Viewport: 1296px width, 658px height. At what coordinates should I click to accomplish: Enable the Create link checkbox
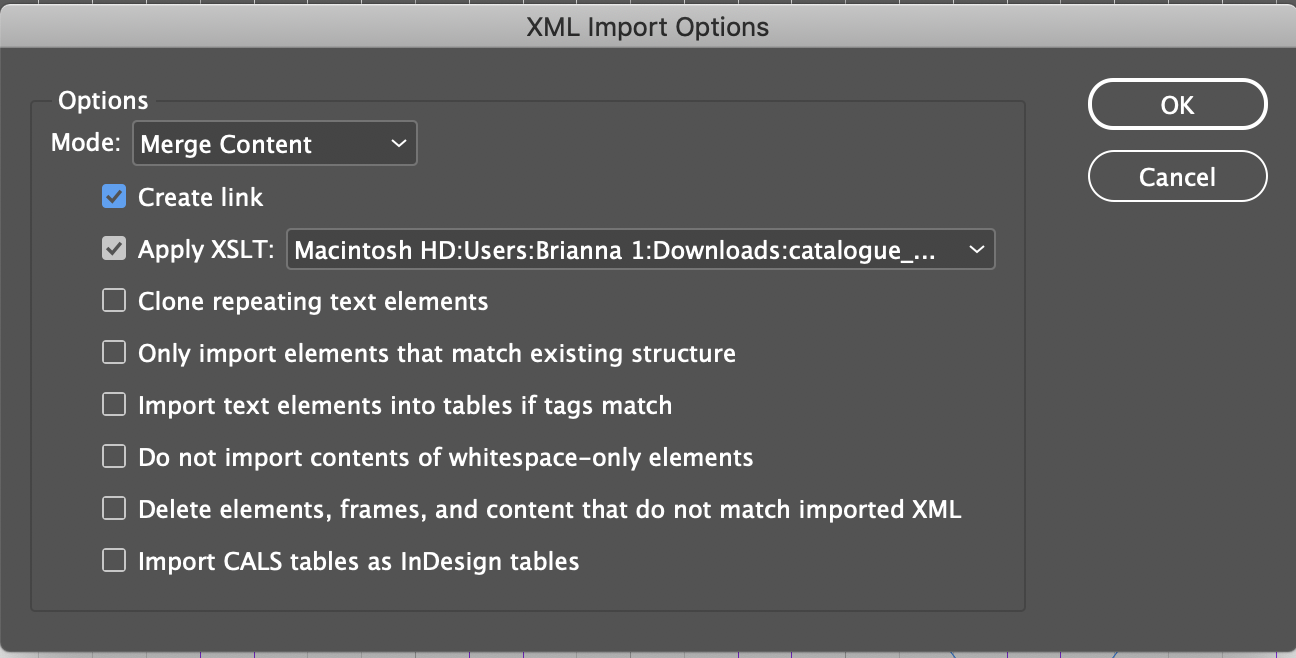[114, 197]
